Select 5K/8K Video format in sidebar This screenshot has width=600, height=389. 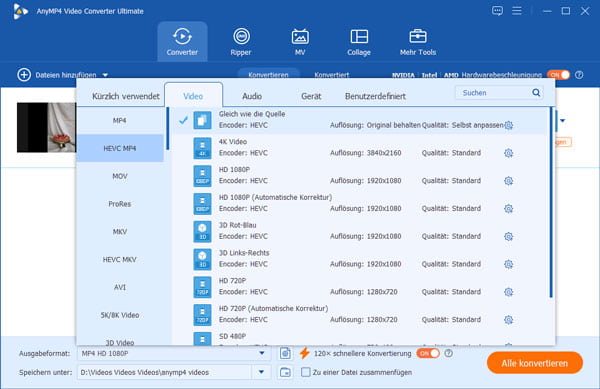pyautogui.click(x=120, y=315)
